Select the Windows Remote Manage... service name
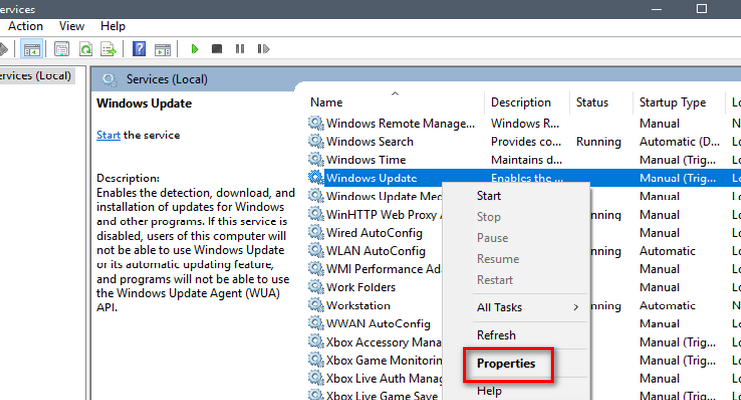741x400 pixels. 400,123
